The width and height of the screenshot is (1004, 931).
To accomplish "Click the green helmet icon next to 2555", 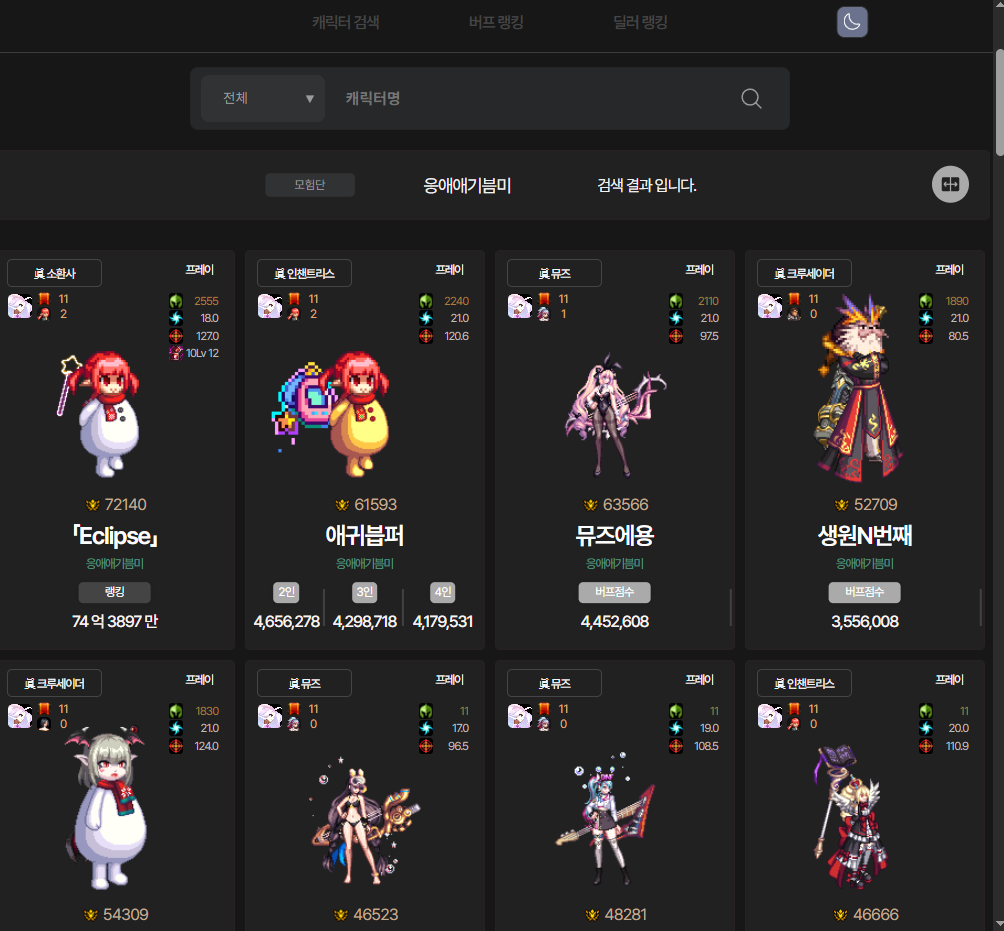I will (176, 301).
